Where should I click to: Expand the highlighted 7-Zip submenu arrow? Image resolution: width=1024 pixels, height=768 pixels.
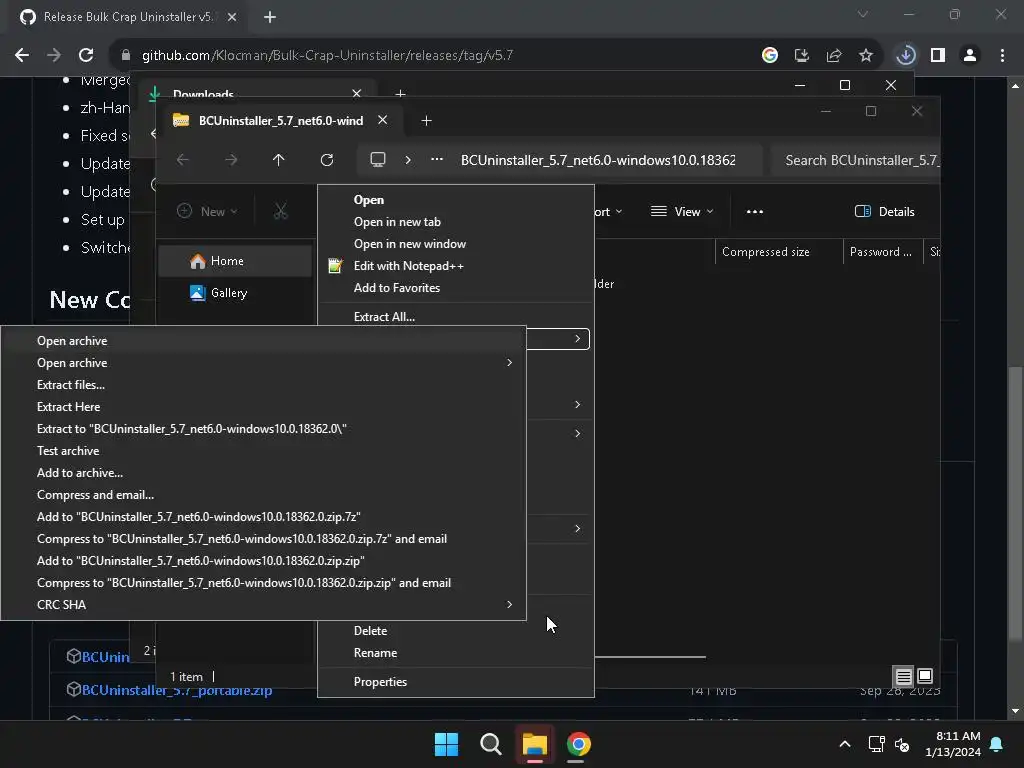click(577, 339)
